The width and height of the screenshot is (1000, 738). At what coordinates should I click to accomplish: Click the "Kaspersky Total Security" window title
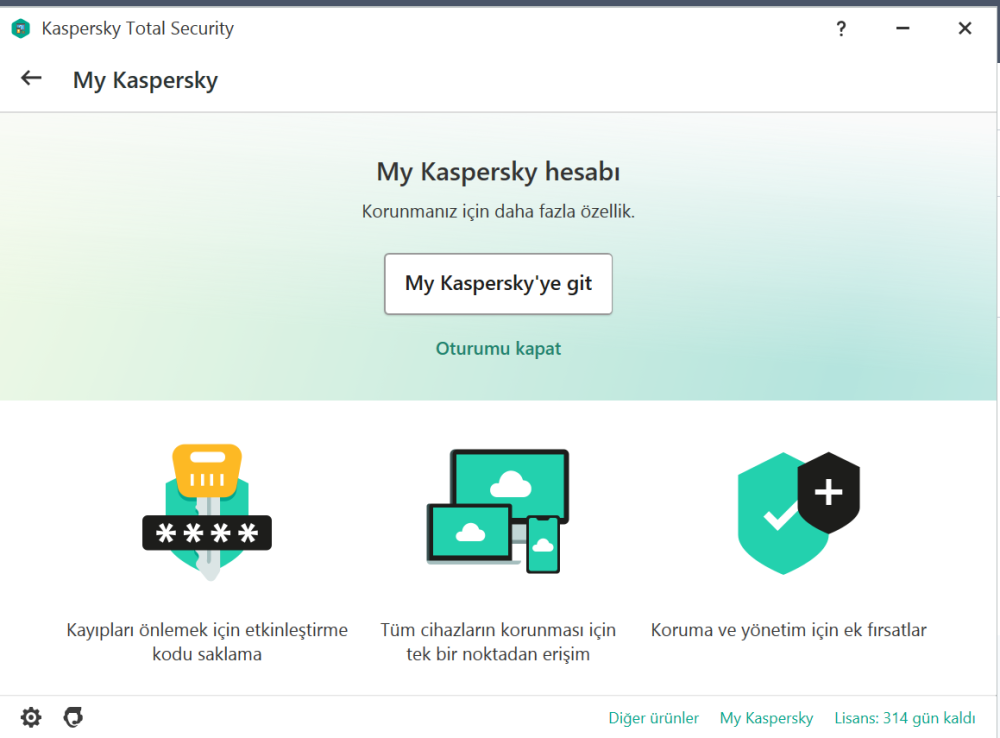[x=138, y=29]
